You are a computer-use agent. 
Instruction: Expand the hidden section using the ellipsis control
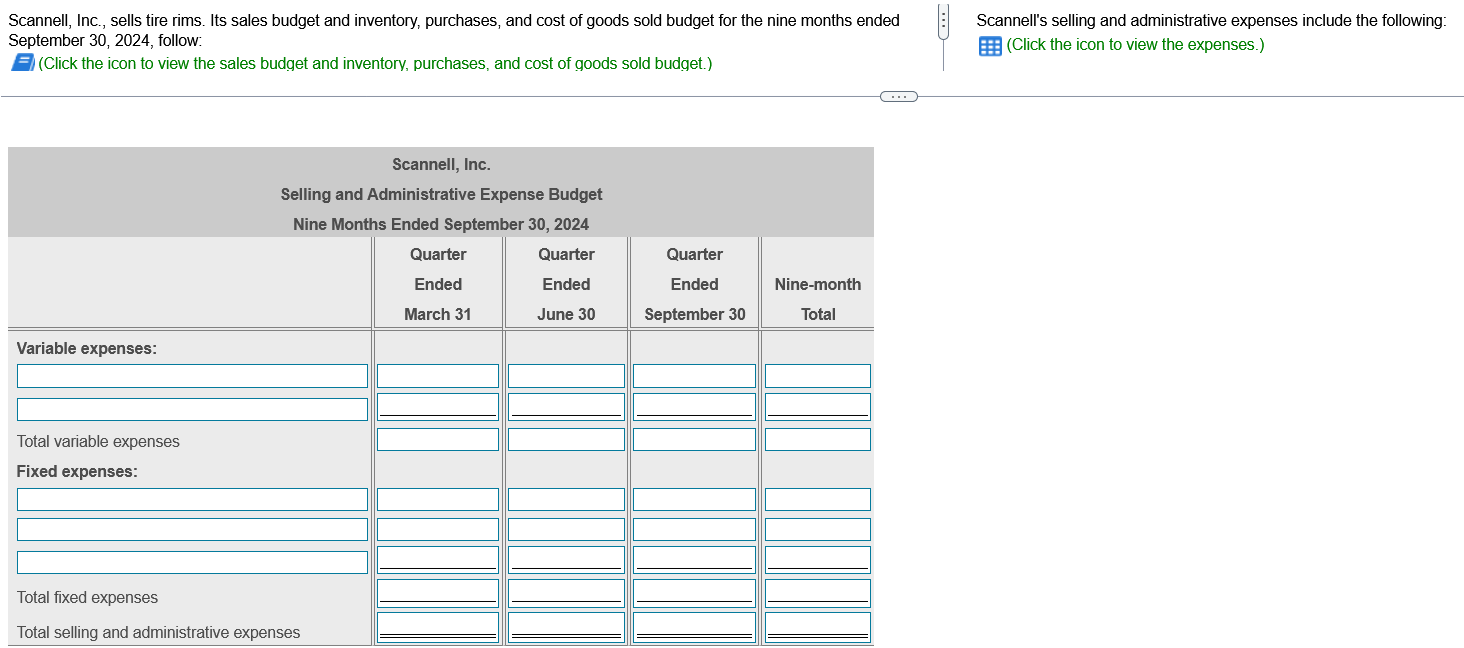898,96
